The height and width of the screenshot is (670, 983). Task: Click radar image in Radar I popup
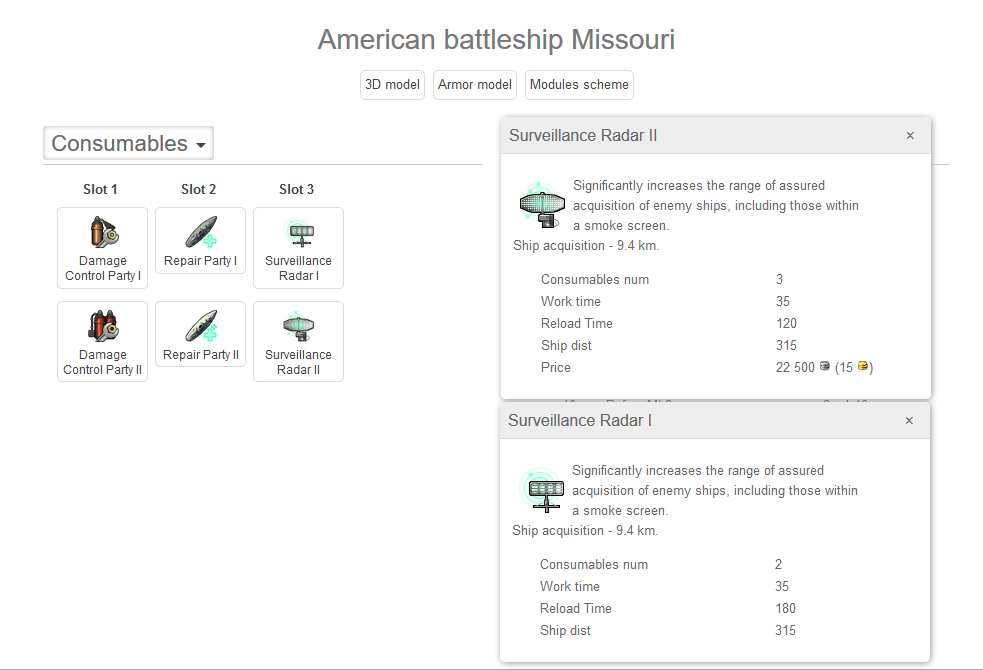point(544,489)
